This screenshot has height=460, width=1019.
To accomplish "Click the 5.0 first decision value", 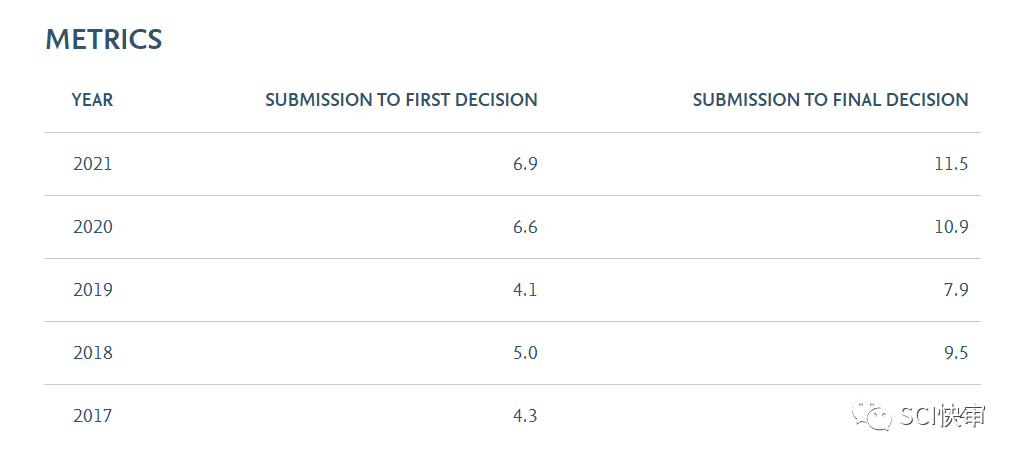I will pyautogui.click(x=525, y=353).
